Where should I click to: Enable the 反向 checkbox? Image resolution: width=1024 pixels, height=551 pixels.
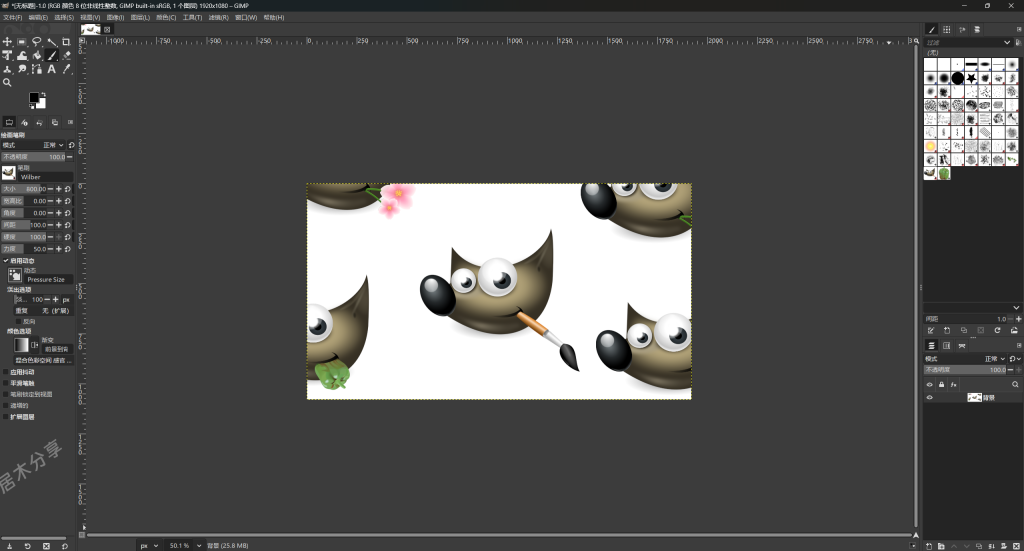point(18,321)
